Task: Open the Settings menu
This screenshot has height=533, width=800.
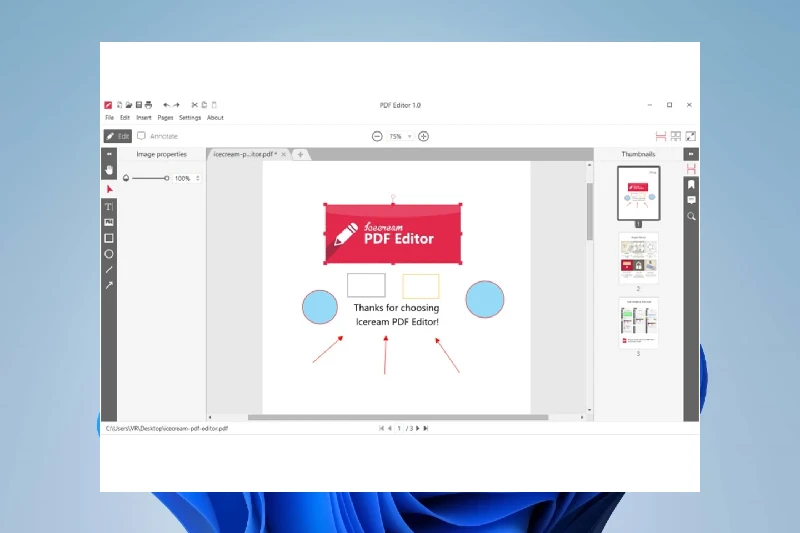Action: tap(190, 118)
